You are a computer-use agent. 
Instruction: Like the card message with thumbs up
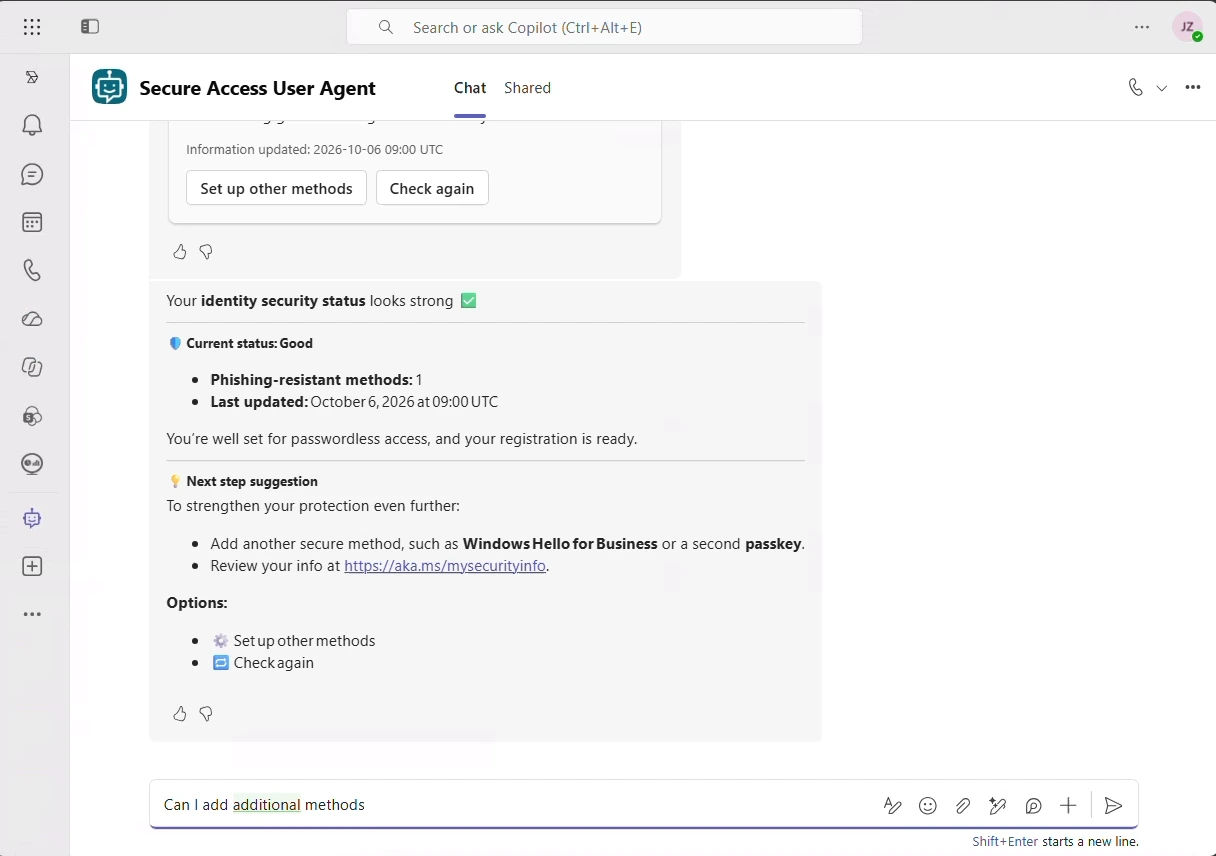coord(180,252)
